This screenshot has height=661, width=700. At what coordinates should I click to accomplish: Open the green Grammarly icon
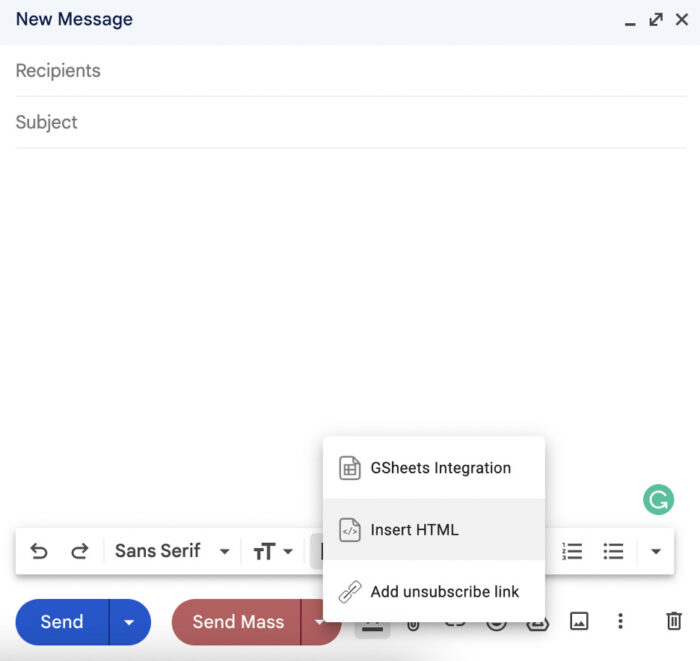tap(658, 499)
